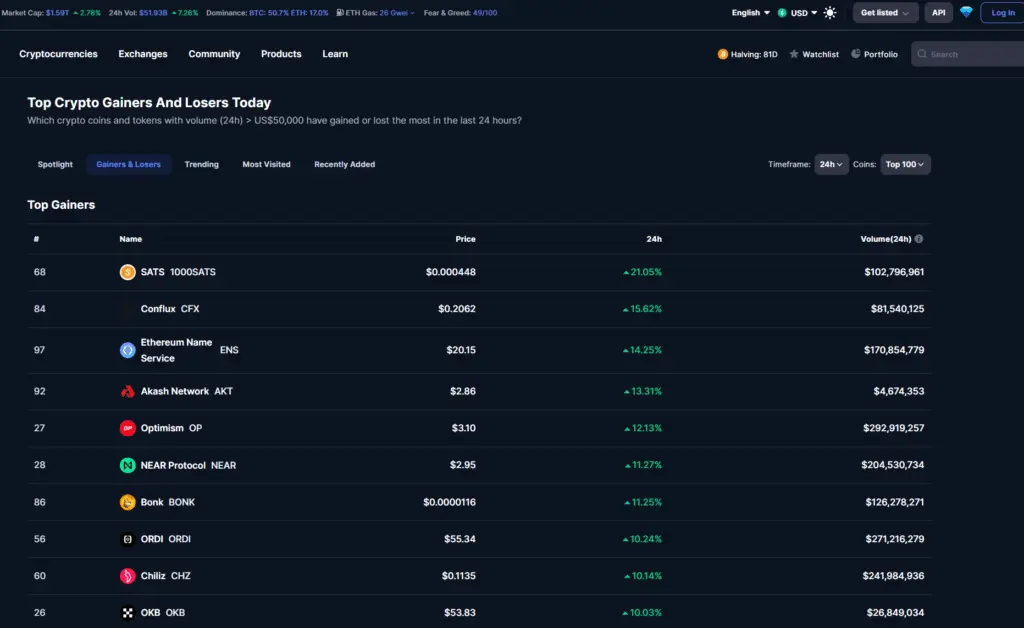1024x628 pixels.
Task: Open the Community menu
Action: pyautogui.click(x=214, y=54)
